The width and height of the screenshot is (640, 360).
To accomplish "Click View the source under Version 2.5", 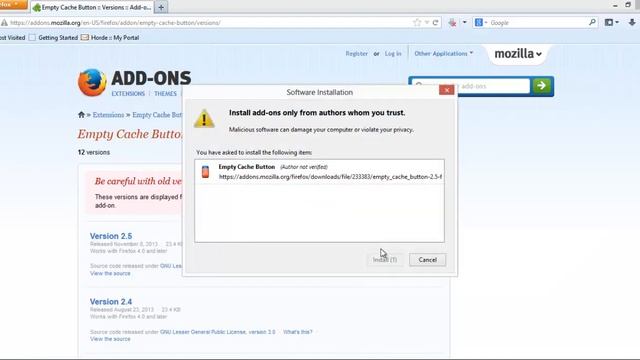I will click(110, 273).
